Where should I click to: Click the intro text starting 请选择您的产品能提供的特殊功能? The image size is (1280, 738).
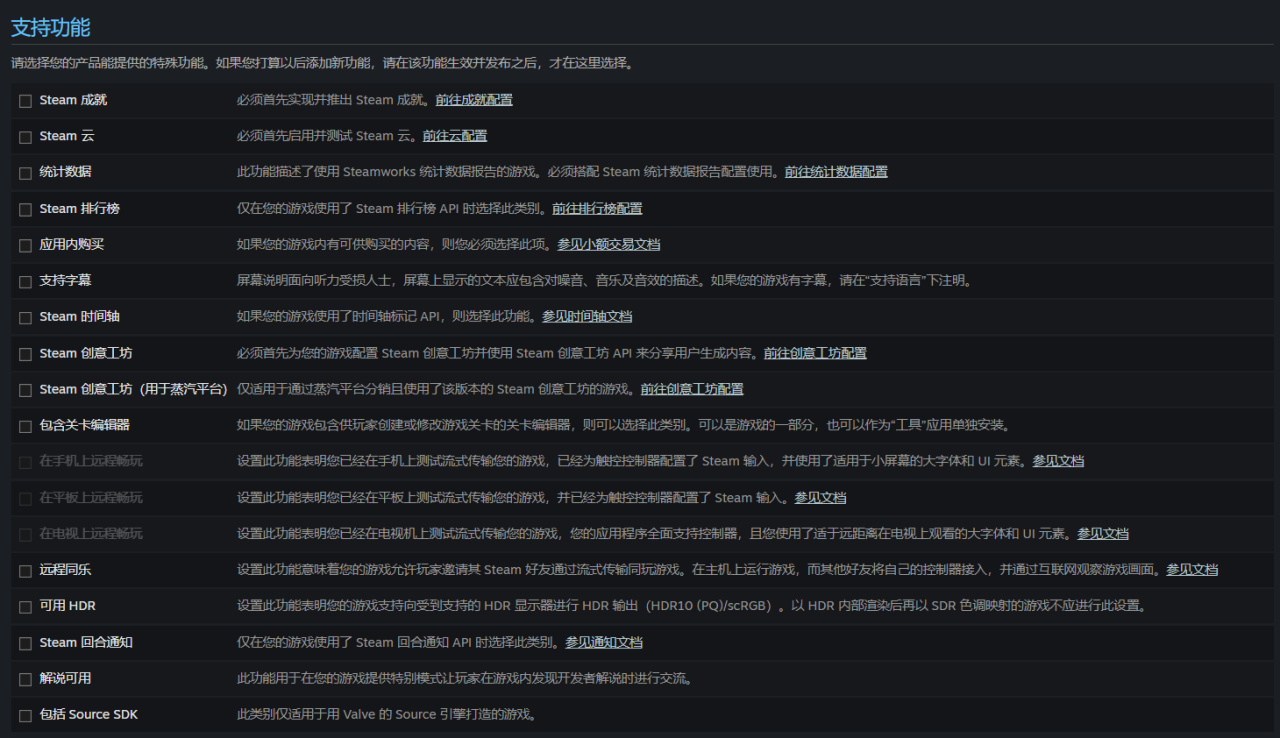[322, 63]
